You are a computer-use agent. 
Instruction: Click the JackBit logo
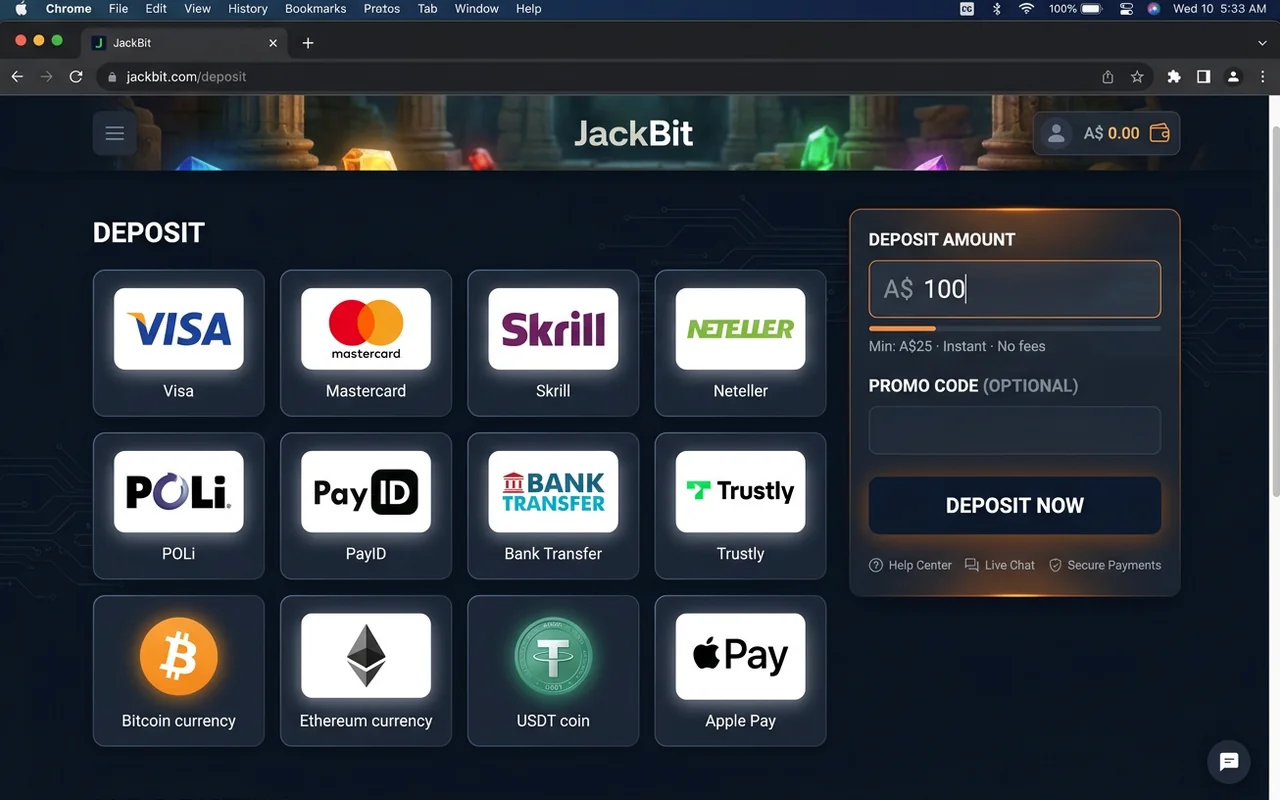(633, 133)
